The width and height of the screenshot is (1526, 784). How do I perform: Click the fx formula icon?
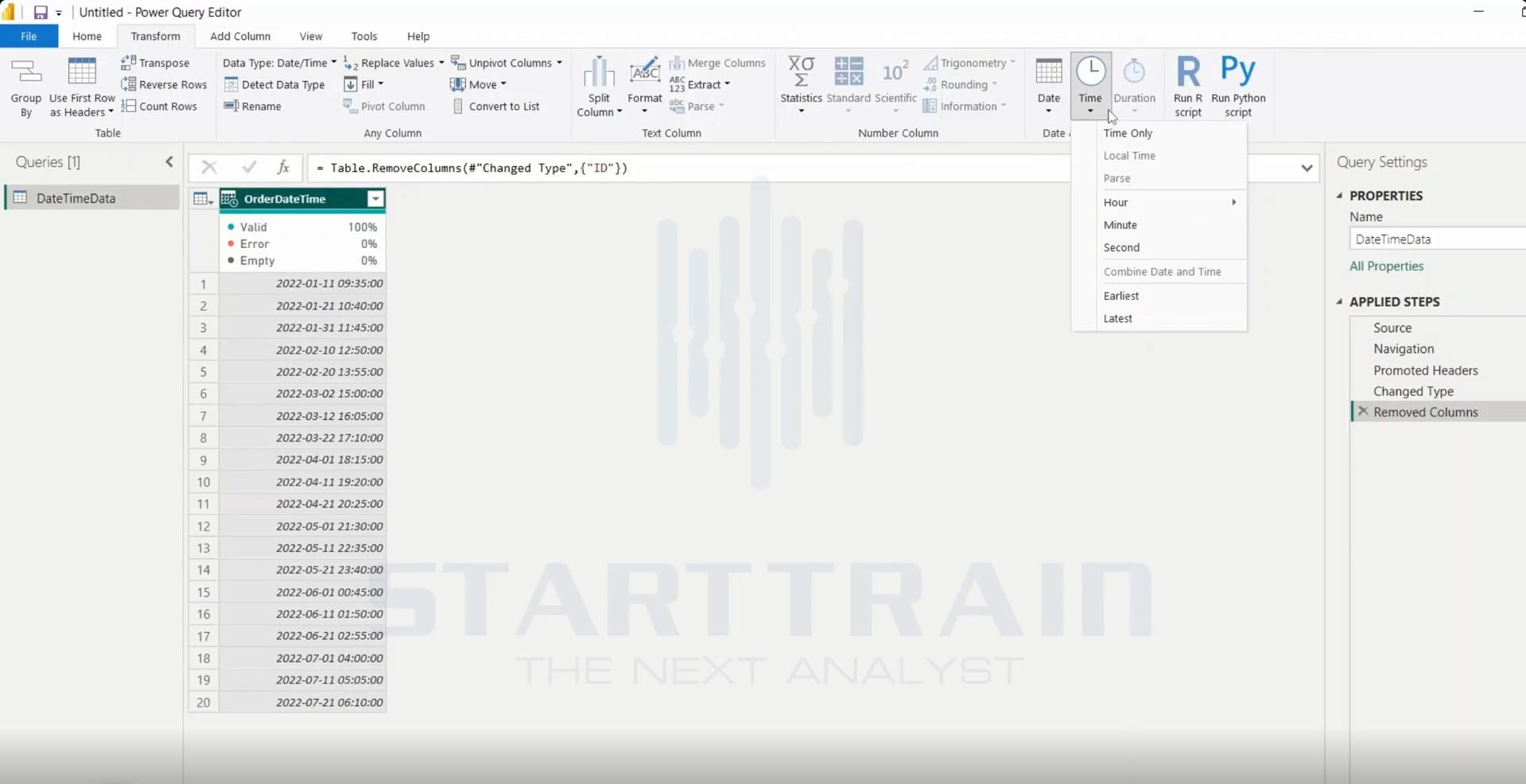click(283, 167)
